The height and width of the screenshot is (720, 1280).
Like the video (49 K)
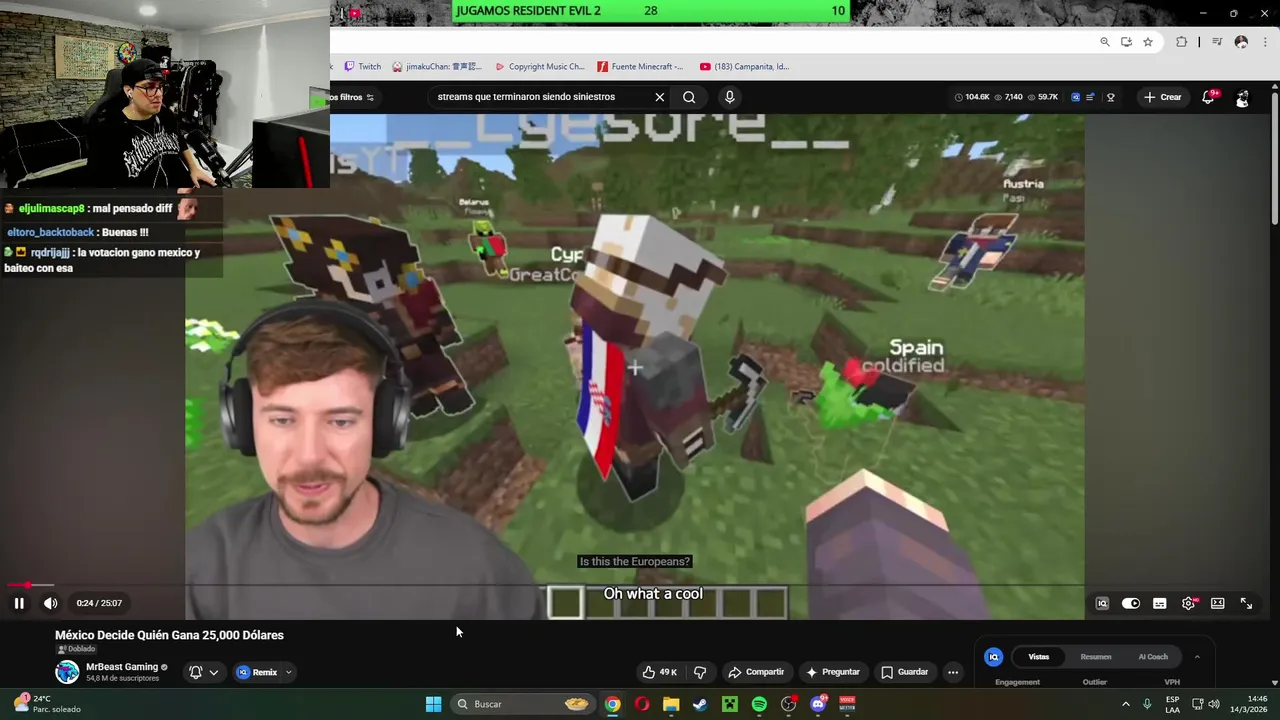click(x=660, y=672)
